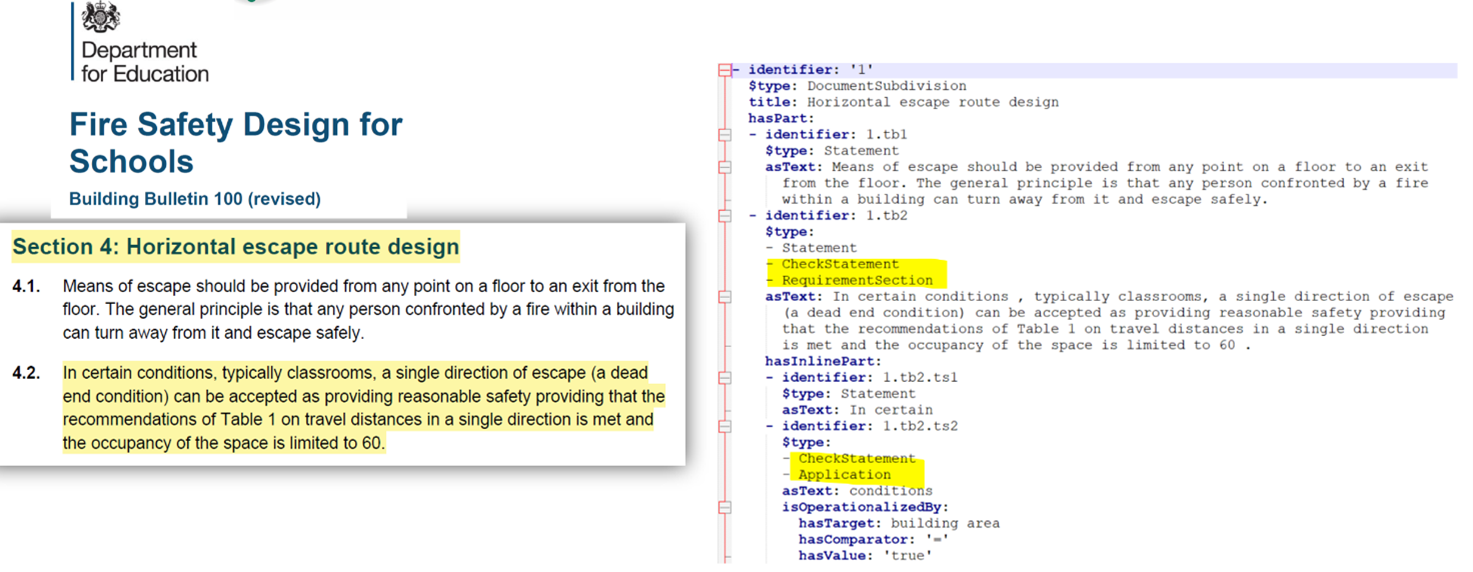Click the Department for Education royal crest logo
Image resolution: width=1473 pixels, height=572 pixels.
[x=101, y=17]
